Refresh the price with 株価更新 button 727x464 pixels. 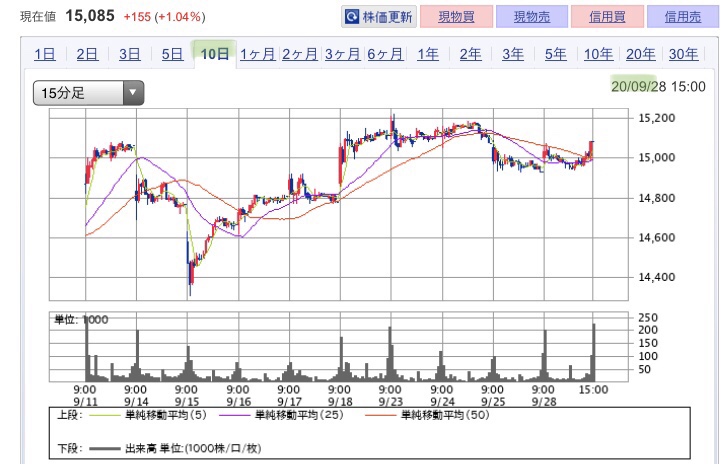(x=379, y=17)
